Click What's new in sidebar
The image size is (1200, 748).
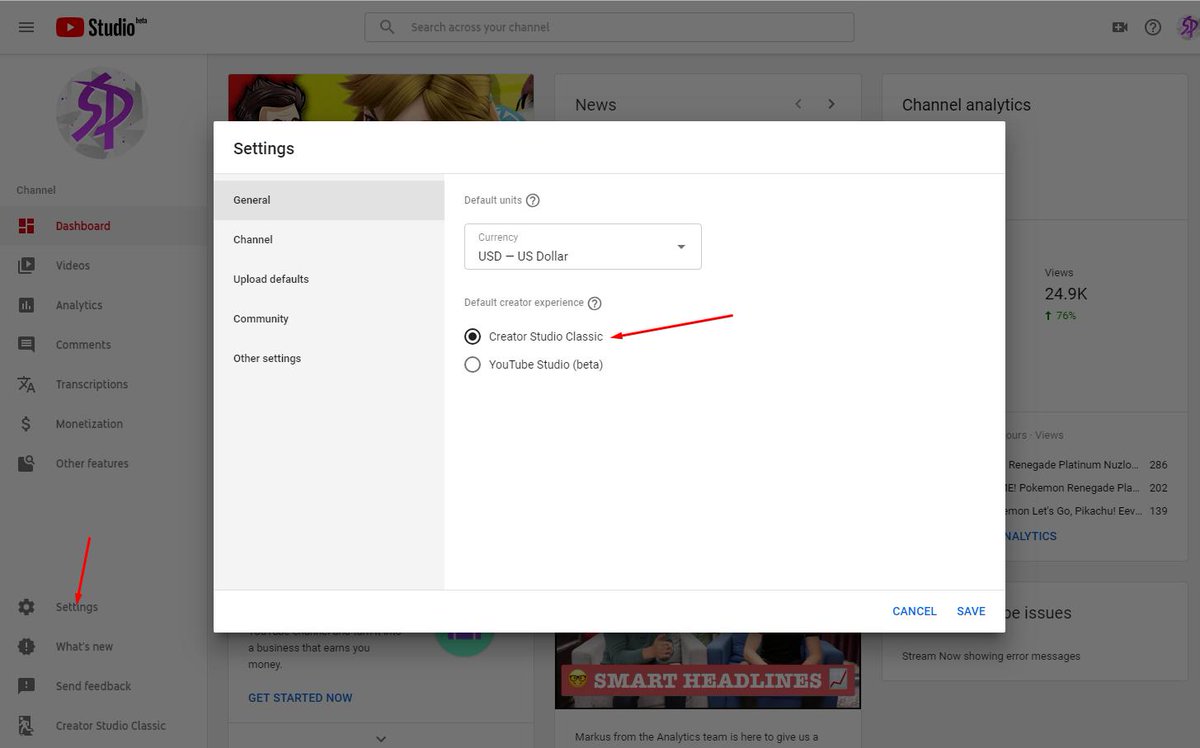[x=84, y=647]
